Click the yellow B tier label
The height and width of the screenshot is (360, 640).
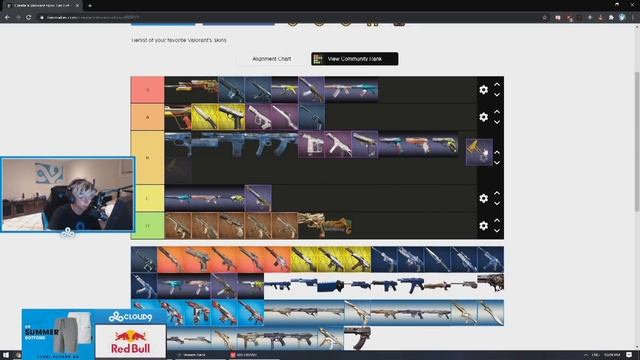pos(147,158)
